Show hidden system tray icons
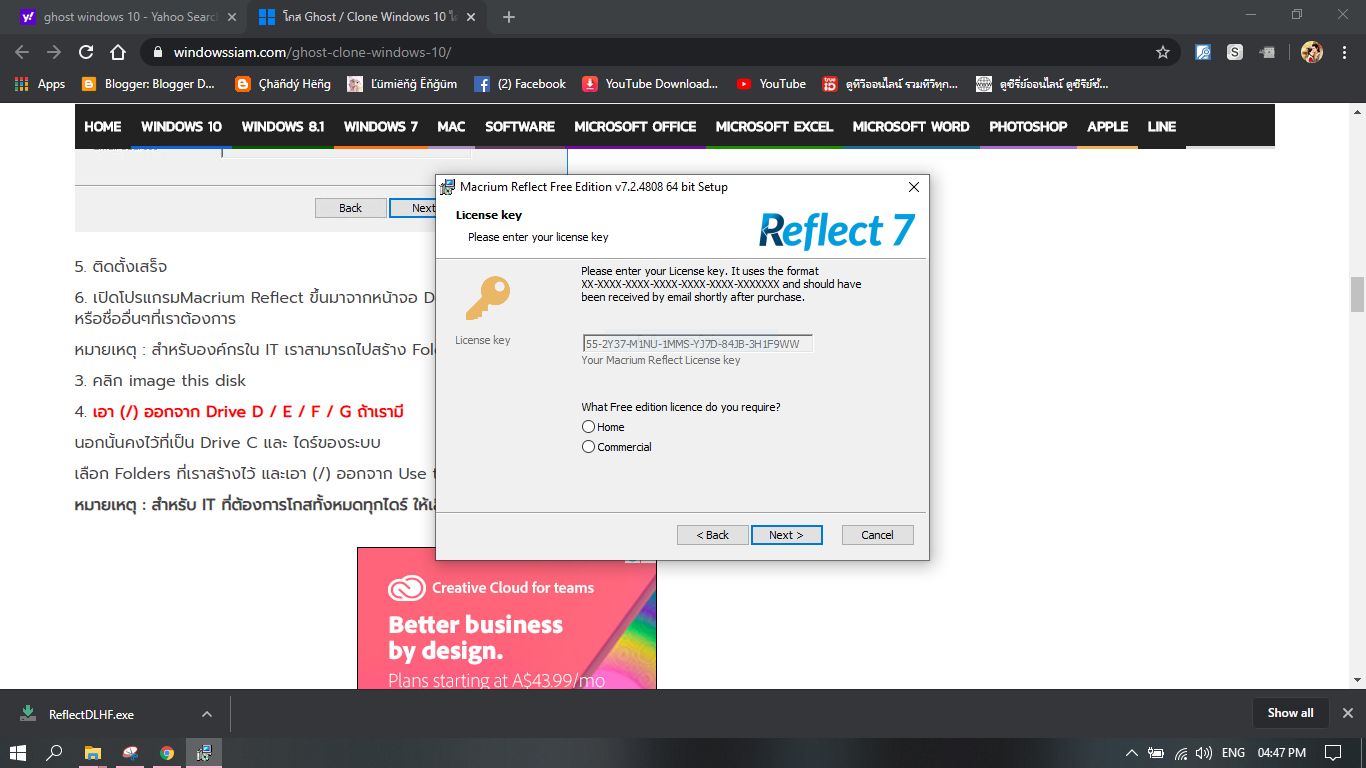 coord(1132,753)
